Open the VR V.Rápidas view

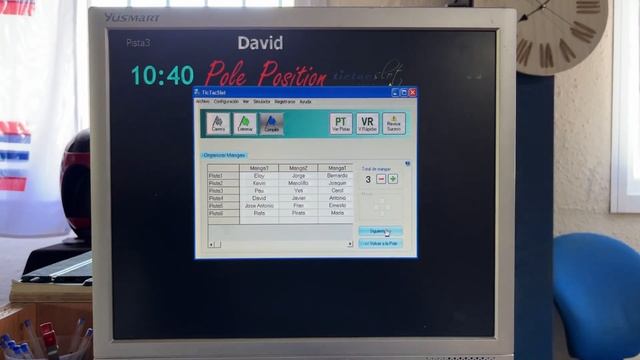click(x=367, y=124)
